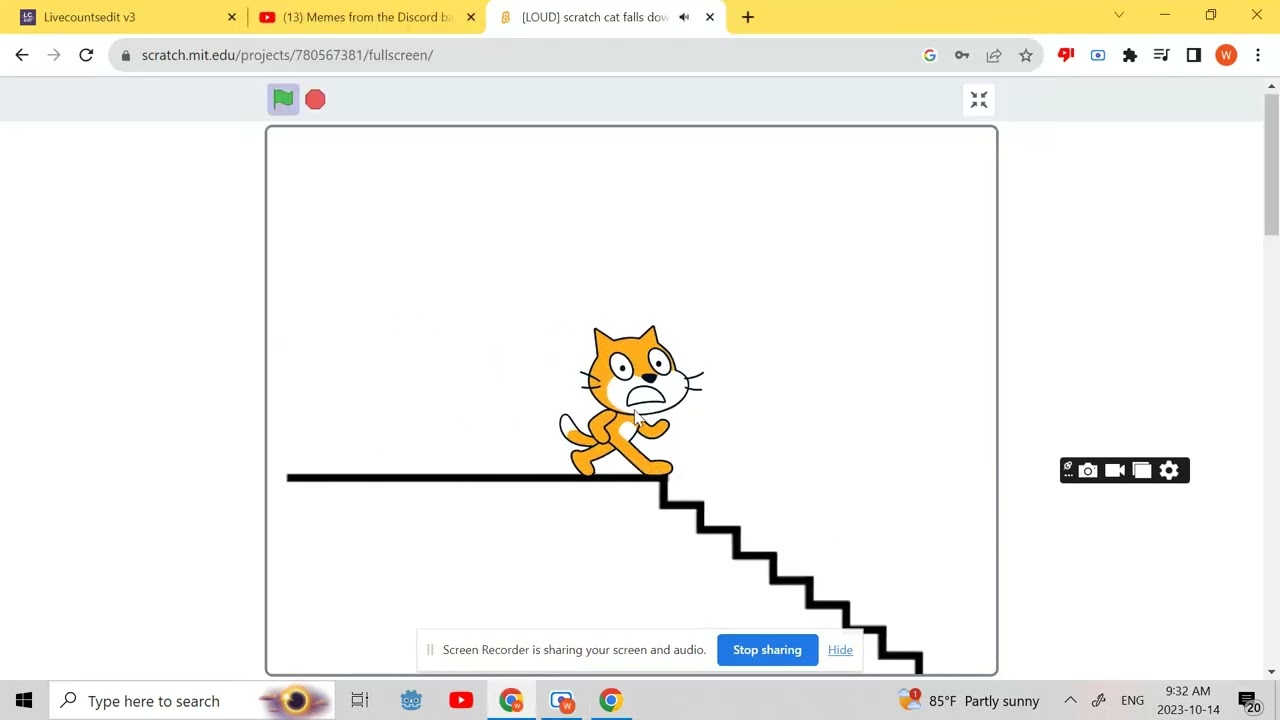
Task: Open the recordings gallery icon in recorder widget
Action: (1142, 470)
